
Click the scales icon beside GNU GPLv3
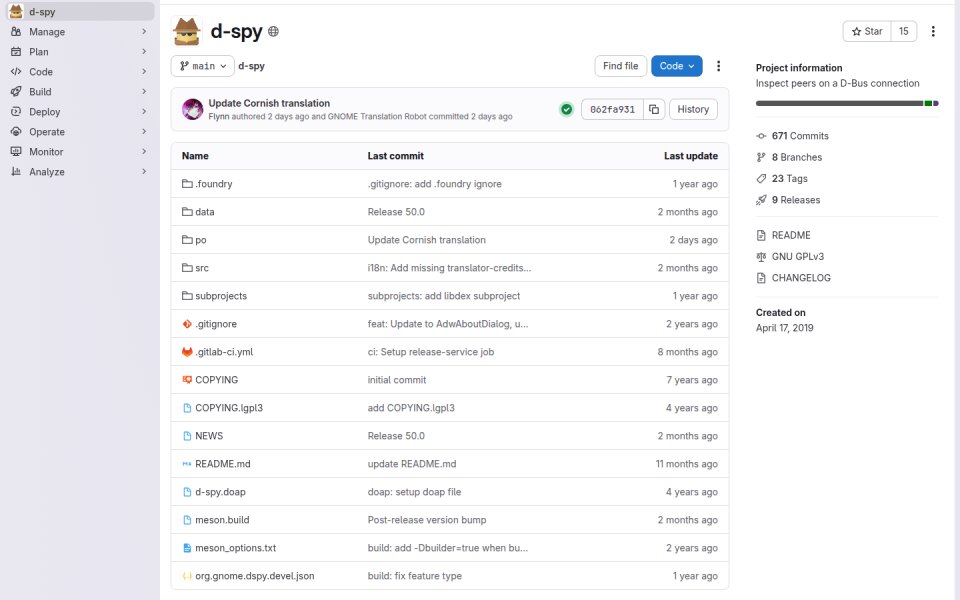(761, 257)
